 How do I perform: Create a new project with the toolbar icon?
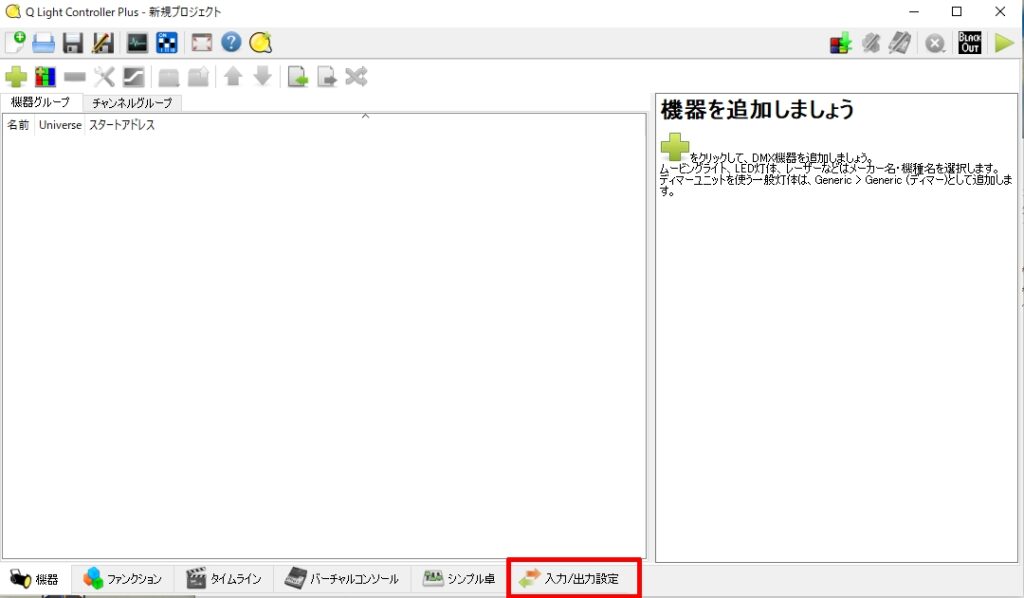(x=16, y=43)
